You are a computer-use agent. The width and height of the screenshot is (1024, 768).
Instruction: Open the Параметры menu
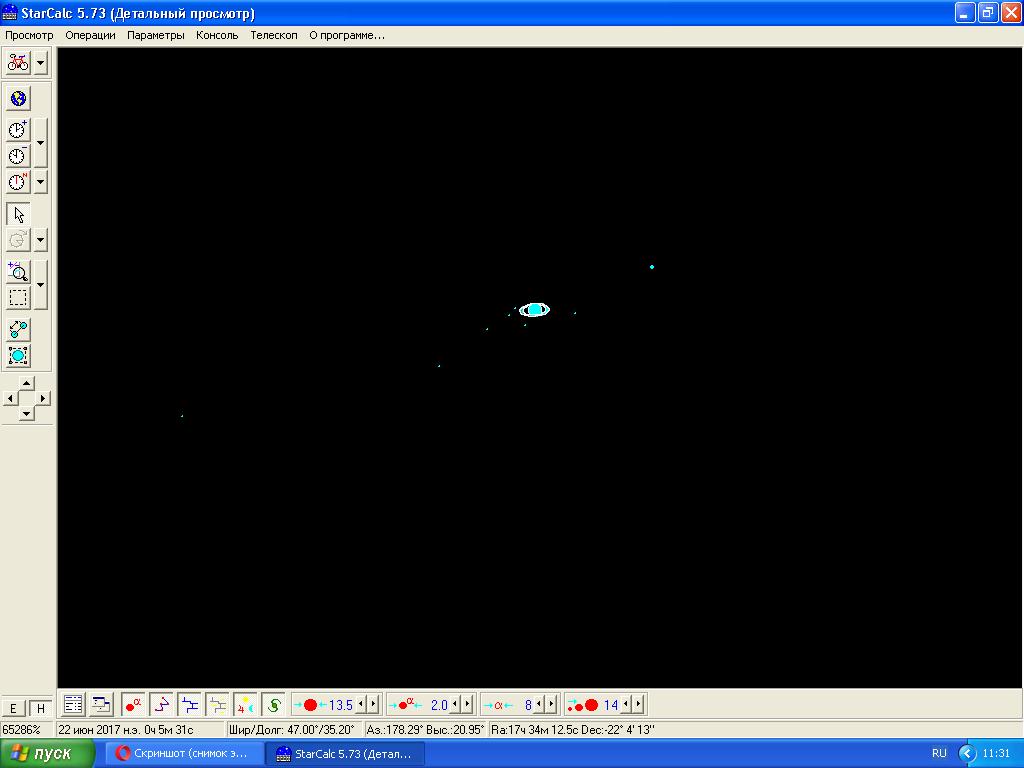pos(155,35)
